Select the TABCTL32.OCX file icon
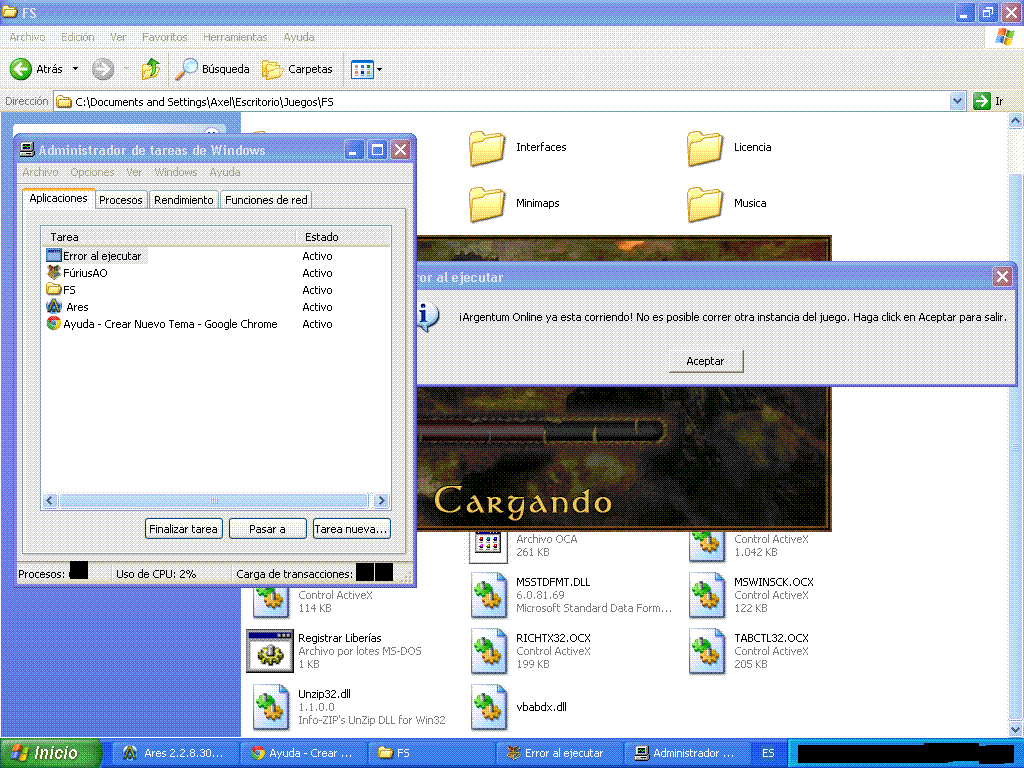The height and width of the screenshot is (768, 1024). pyautogui.click(x=707, y=651)
